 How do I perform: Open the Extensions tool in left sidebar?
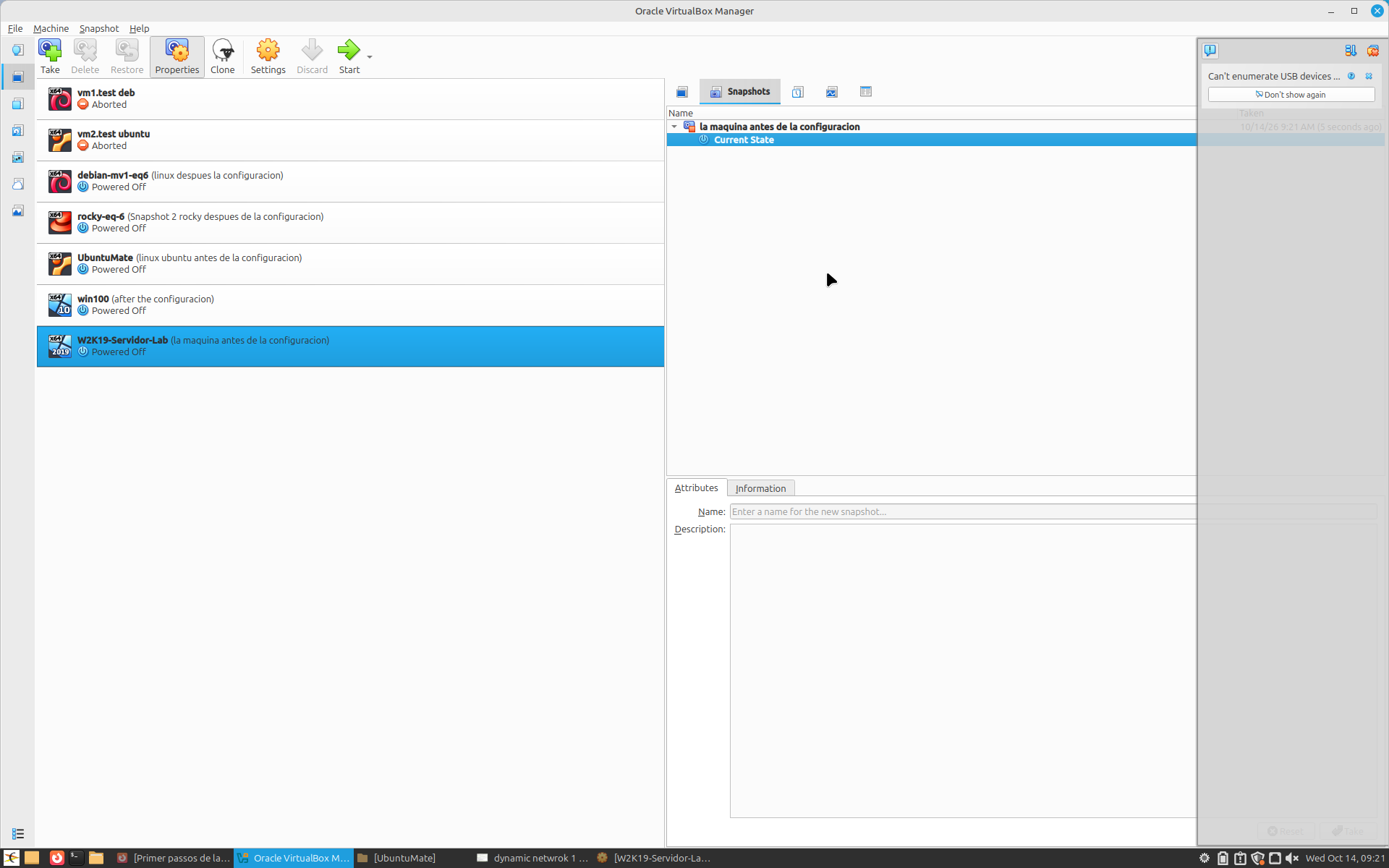pyautogui.click(x=18, y=103)
